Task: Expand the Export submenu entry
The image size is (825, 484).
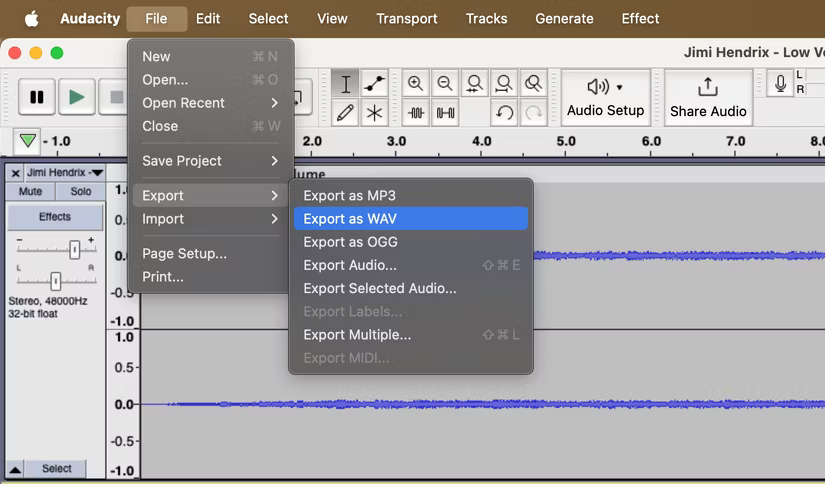Action: [210, 195]
